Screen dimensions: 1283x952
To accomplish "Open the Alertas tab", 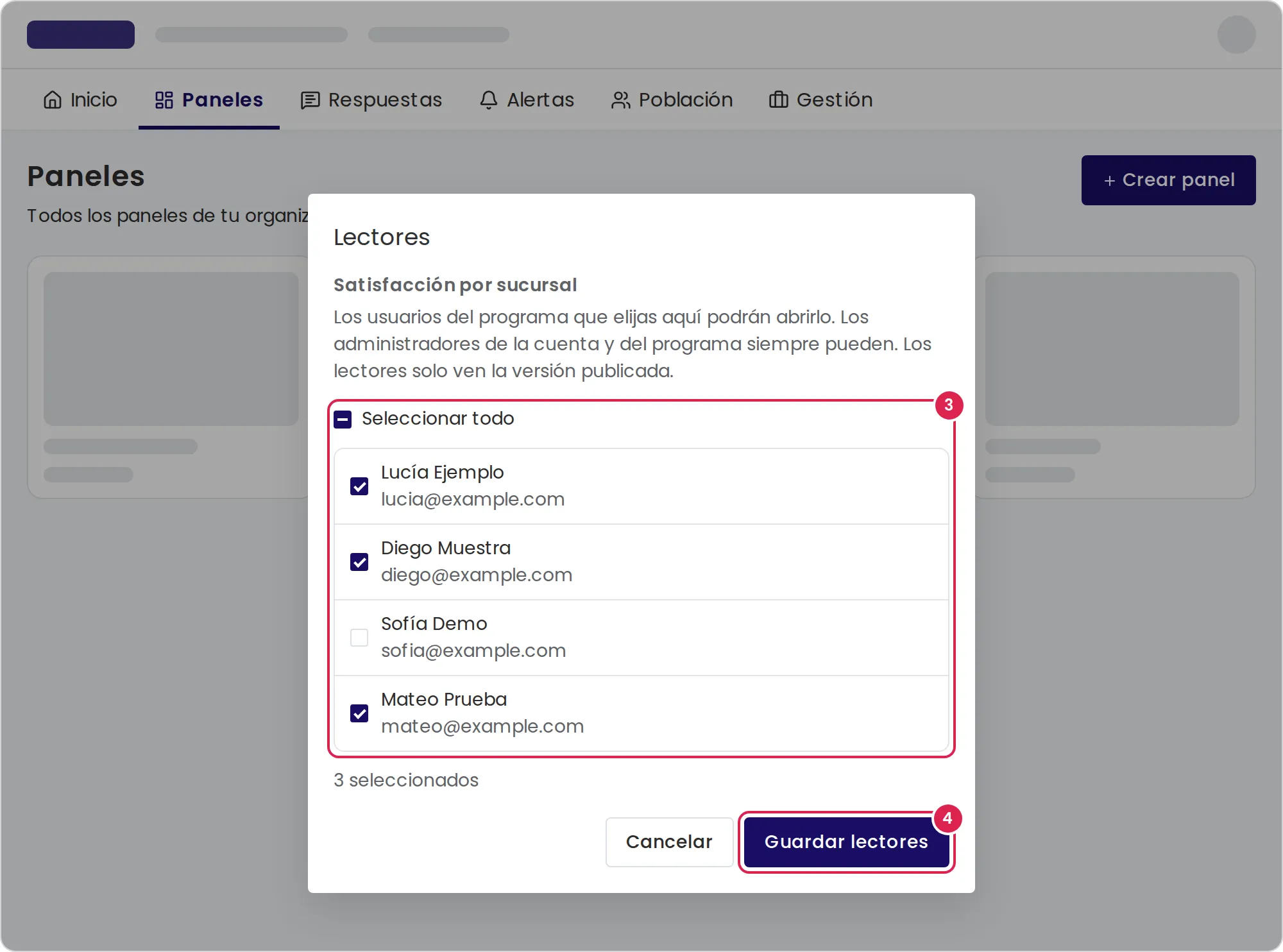I will [527, 100].
